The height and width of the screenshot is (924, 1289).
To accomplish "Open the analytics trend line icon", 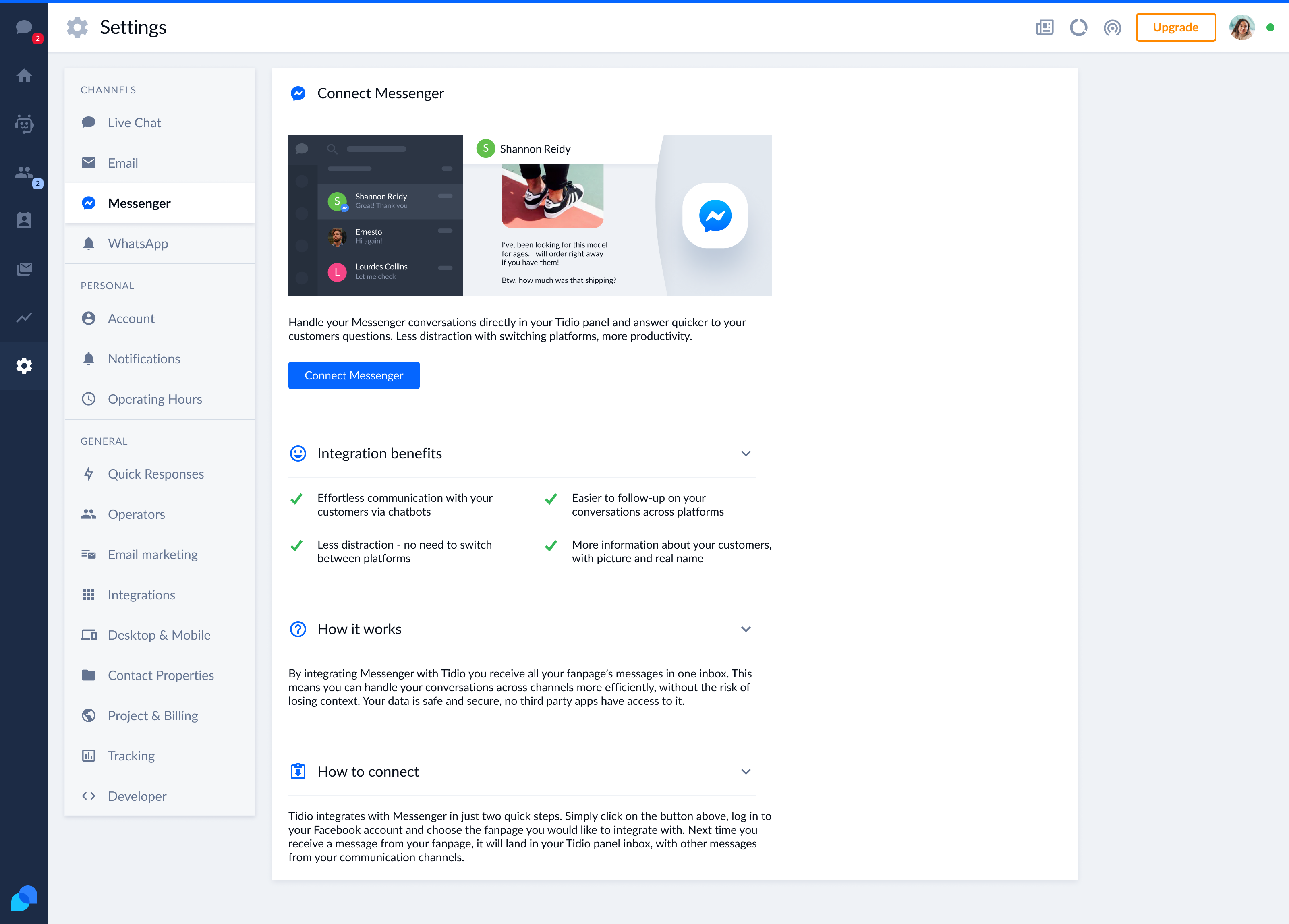I will pyautogui.click(x=24, y=317).
